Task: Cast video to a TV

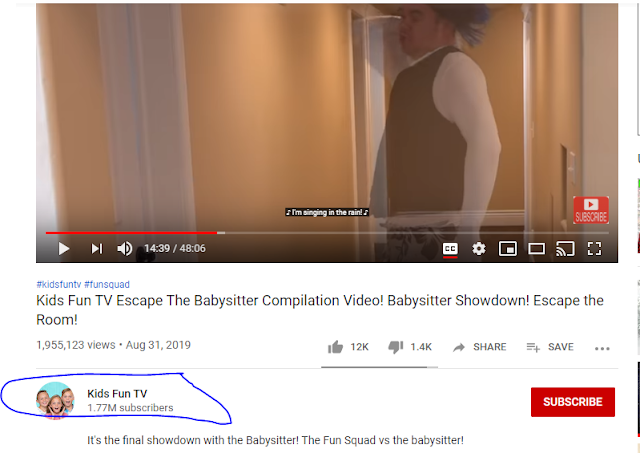Action: [565, 249]
